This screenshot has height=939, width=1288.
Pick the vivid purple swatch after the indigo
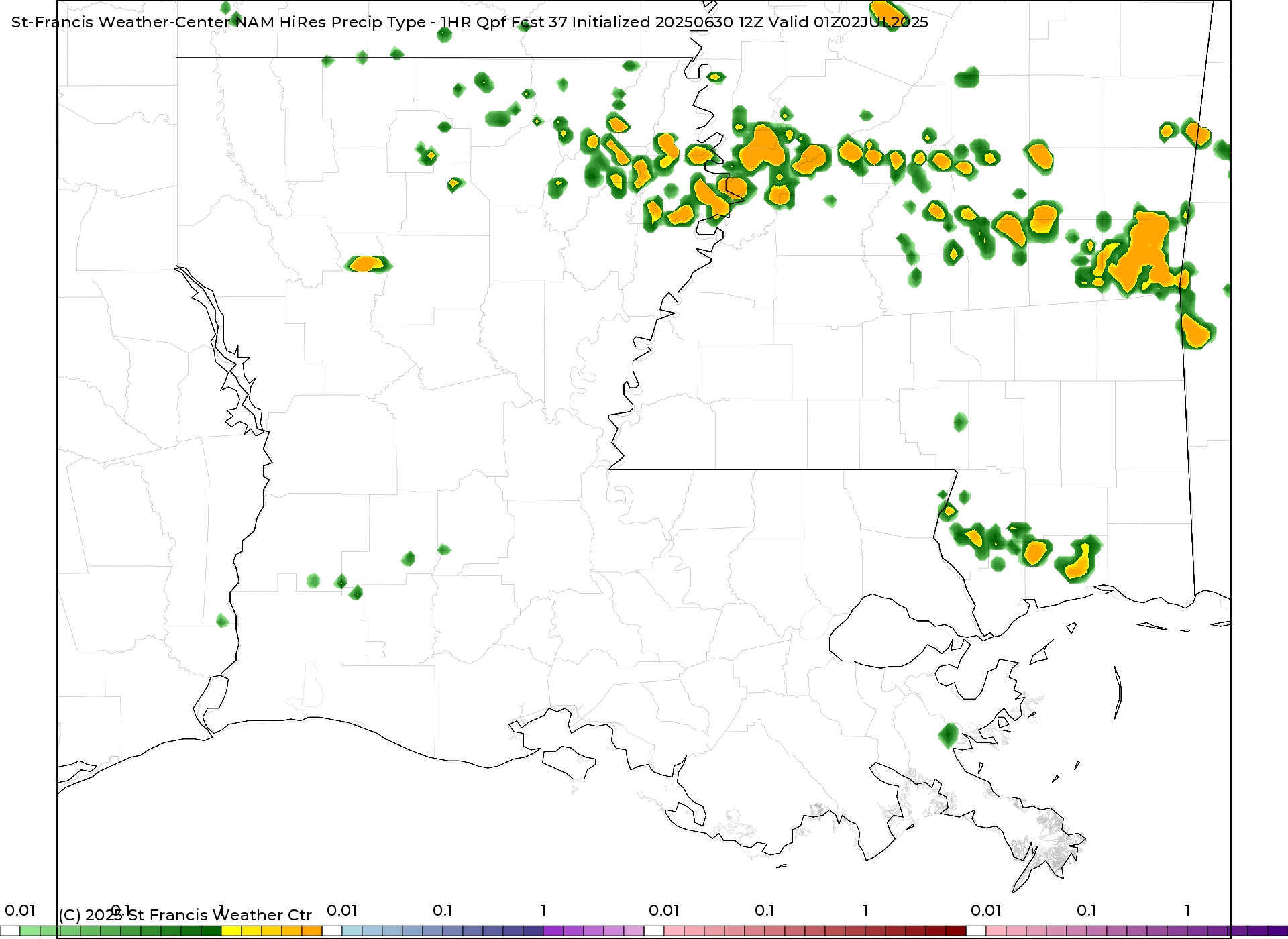tap(553, 931)
